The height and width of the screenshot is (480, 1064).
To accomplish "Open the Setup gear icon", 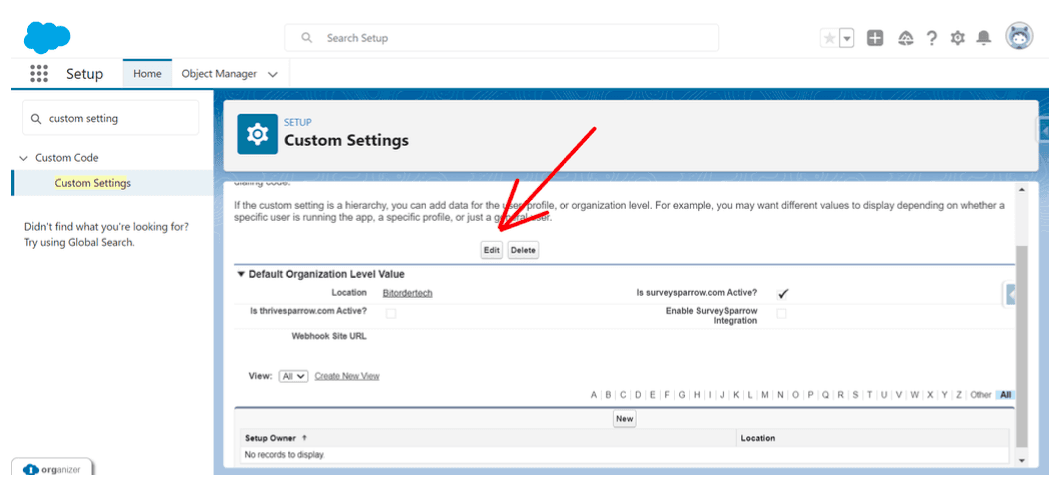I will coord(958,38).
